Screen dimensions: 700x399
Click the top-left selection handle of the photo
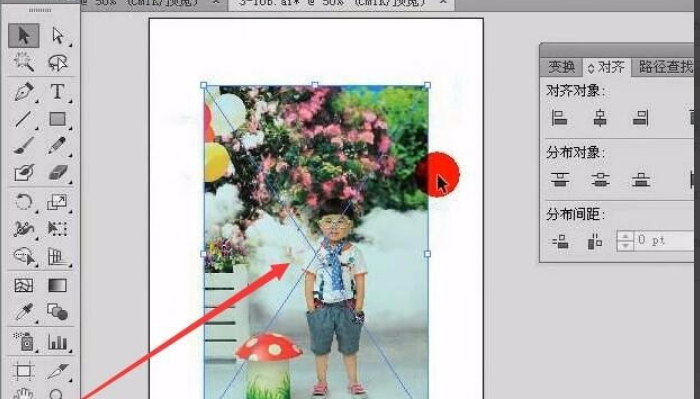[x=204, y=85]
